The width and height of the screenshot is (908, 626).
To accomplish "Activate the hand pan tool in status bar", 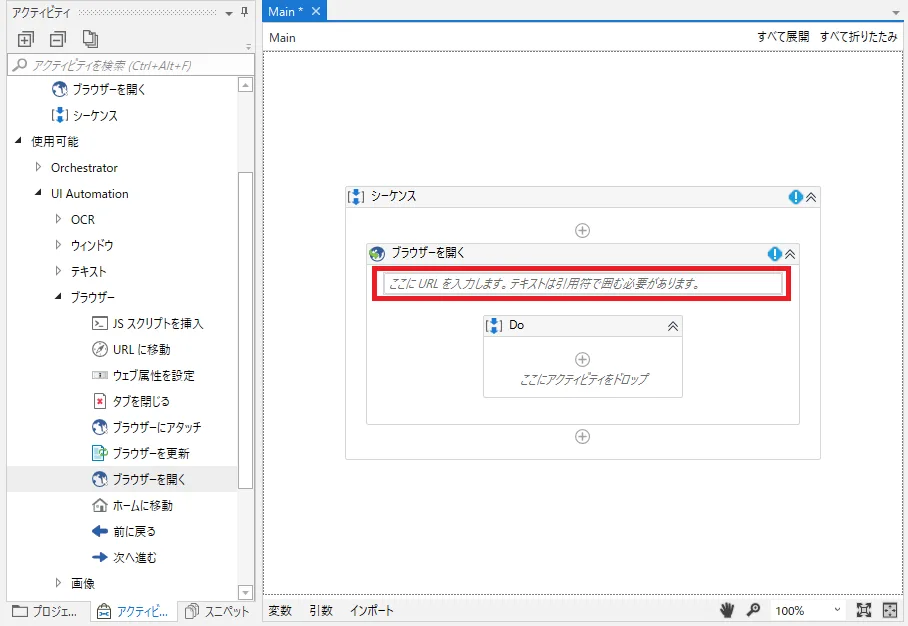I will 729,610.
